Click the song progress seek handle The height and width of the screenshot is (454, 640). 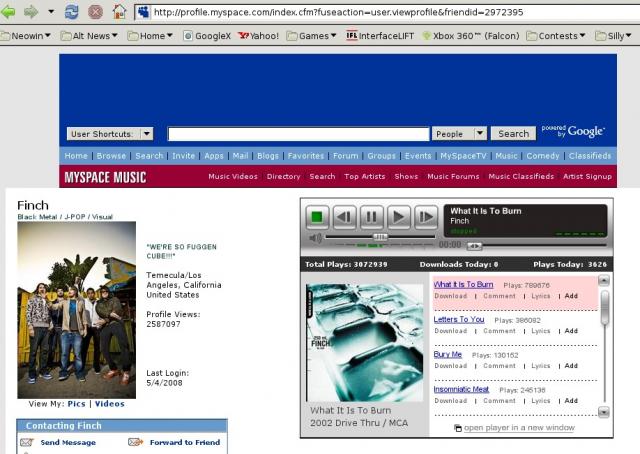[x=474, y=246]
